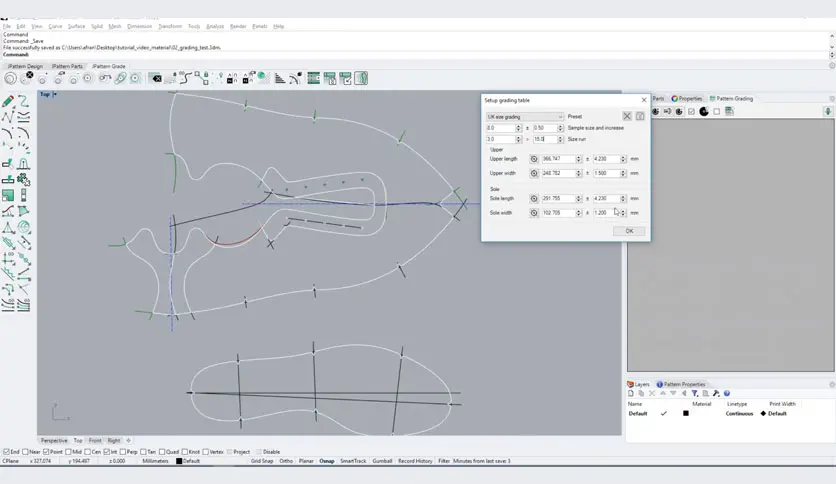Image resolution: width=836 pixels, height=484 pixels.
Task: Click the green download arrow in Pattern Grading panel
Action: (x=827, y=111)
